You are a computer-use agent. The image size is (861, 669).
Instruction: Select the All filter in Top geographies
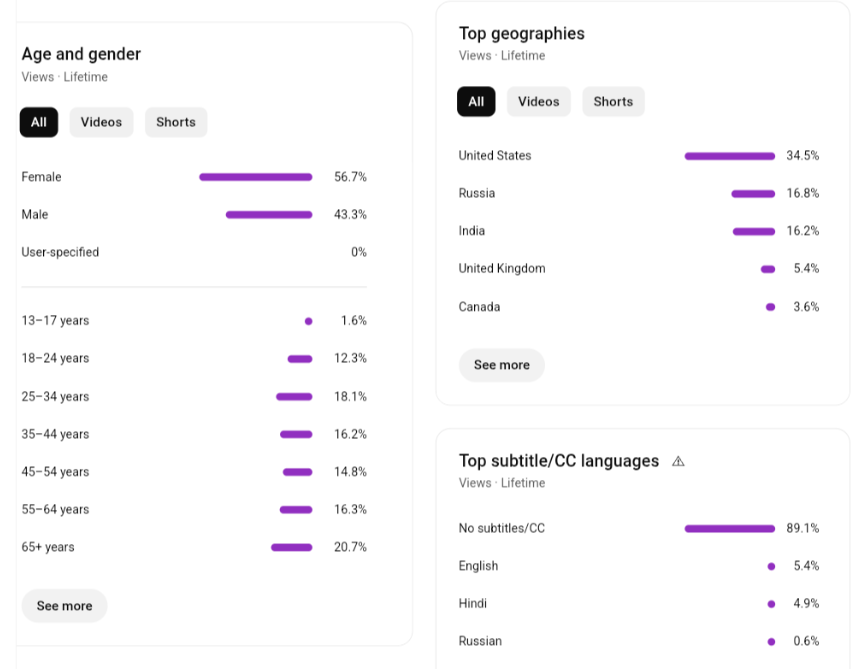click(x=476, y=101)
